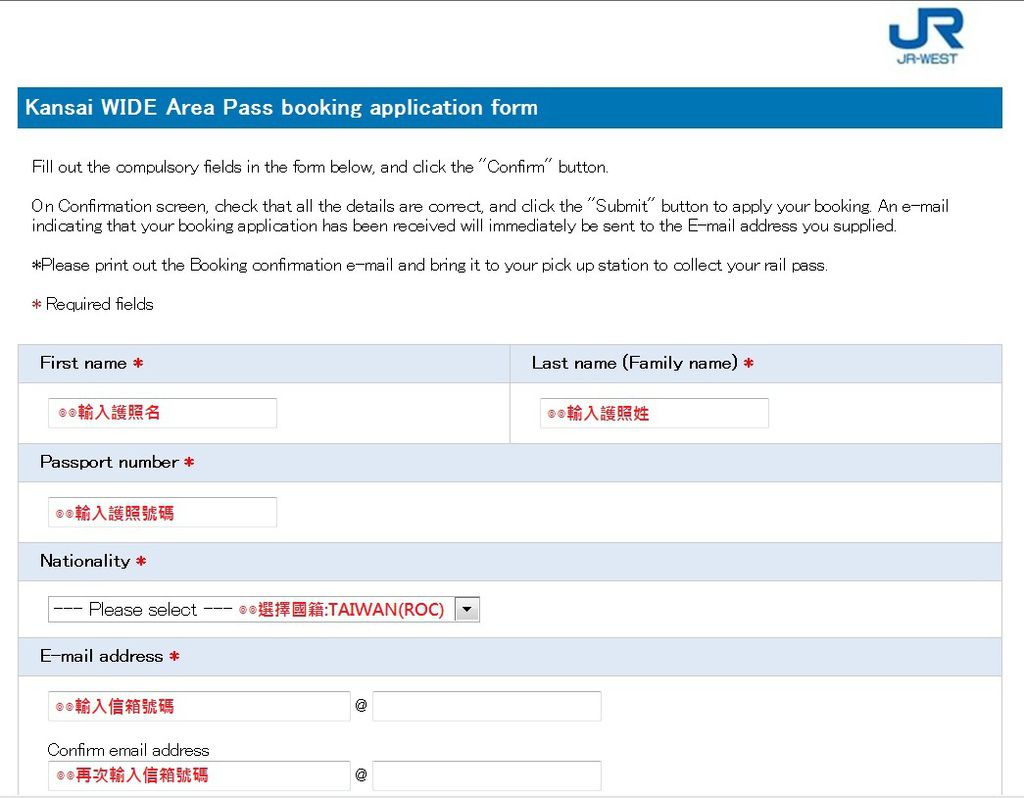Click the 'First name' label

click(x=83, y=363)
